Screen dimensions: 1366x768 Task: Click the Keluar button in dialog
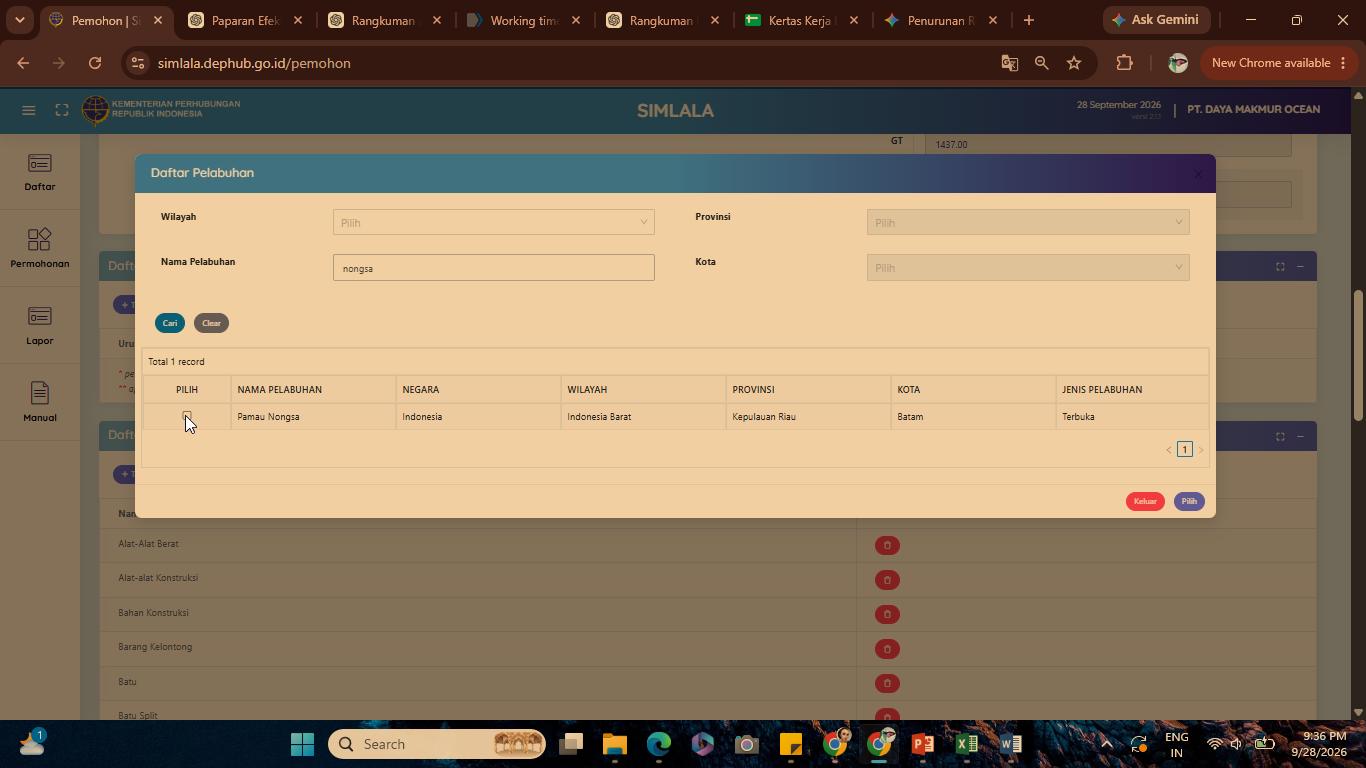[1145, 501]
